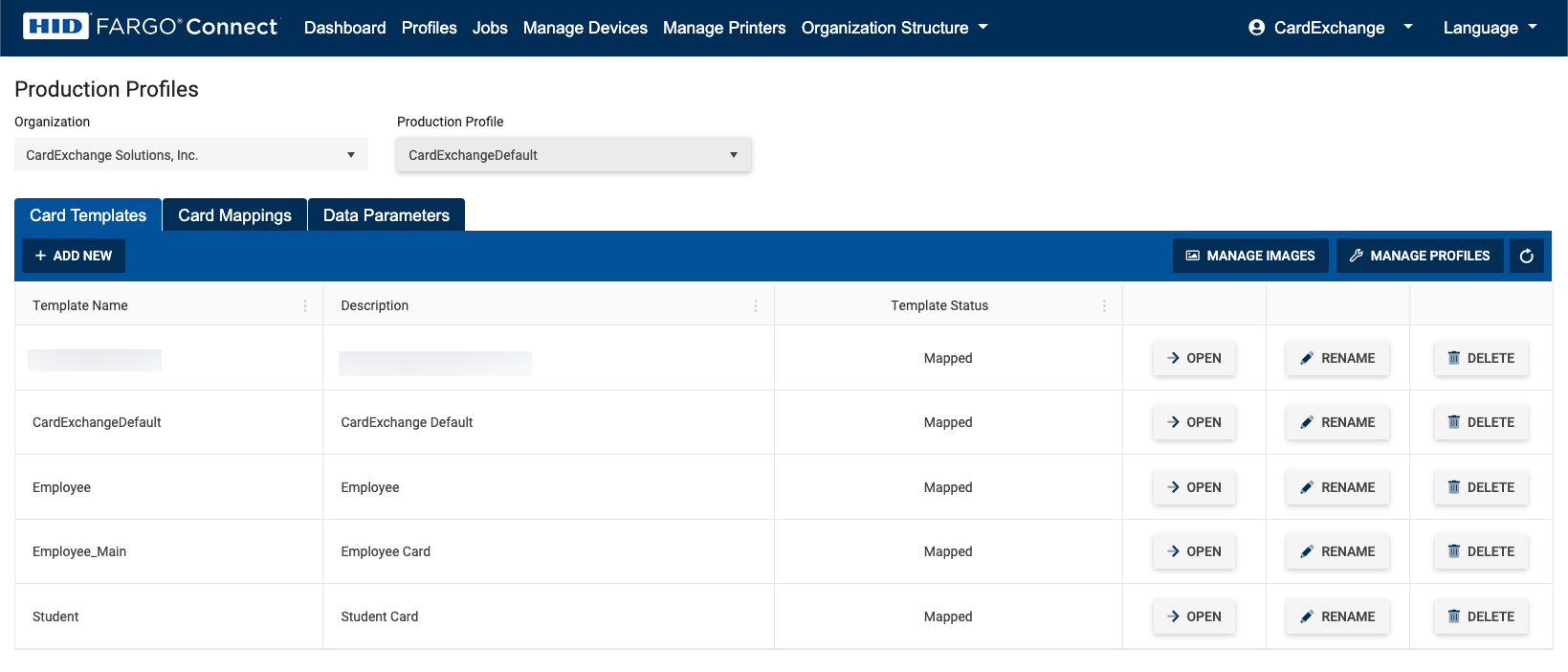Click the plus icon on Add New

[40, 256]
